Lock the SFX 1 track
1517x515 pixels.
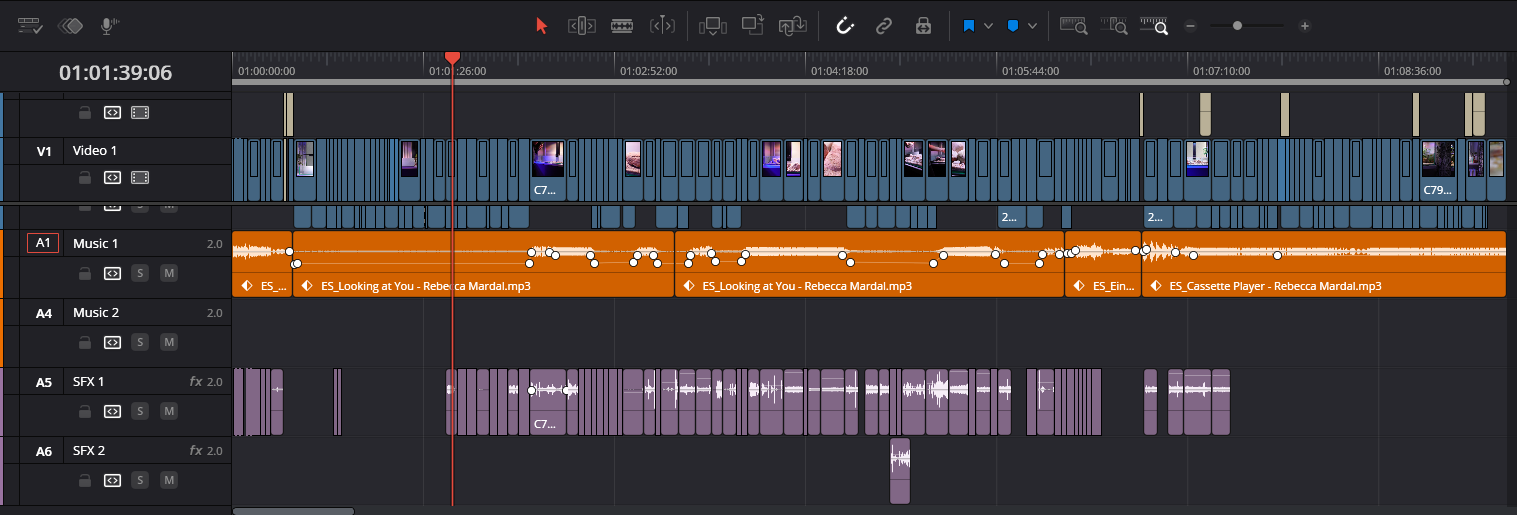85,411
